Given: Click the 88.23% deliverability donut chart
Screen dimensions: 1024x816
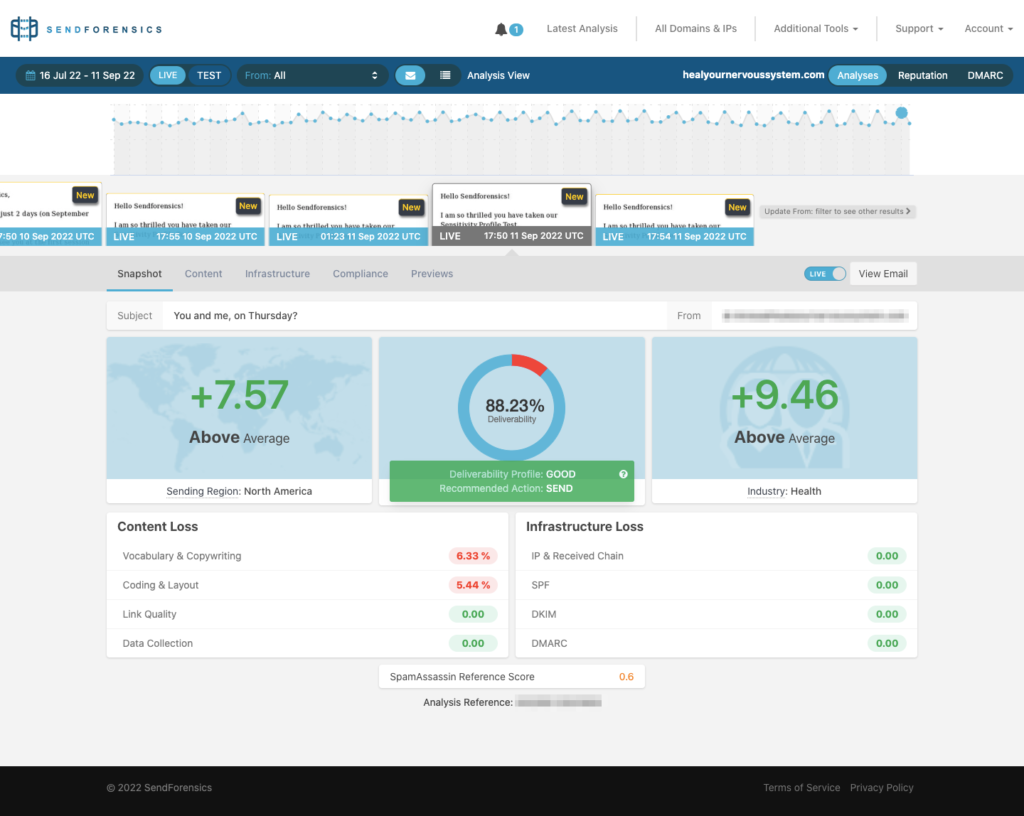Looking at the screenshot, I should point(511,407).
